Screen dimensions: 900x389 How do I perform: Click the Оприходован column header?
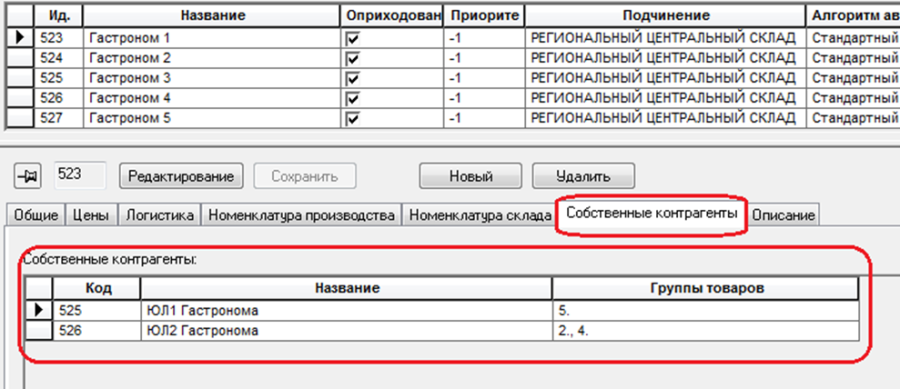394,16
